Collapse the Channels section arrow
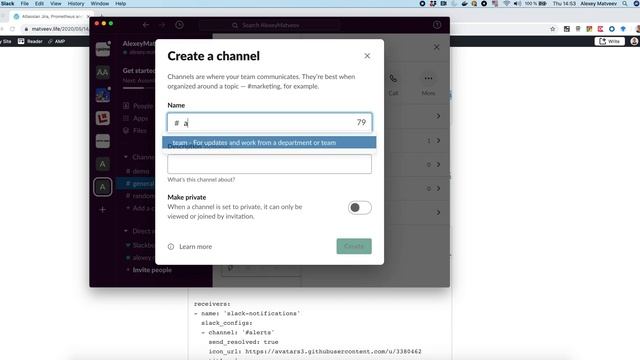Screen dimensions: 640x360 126,157
